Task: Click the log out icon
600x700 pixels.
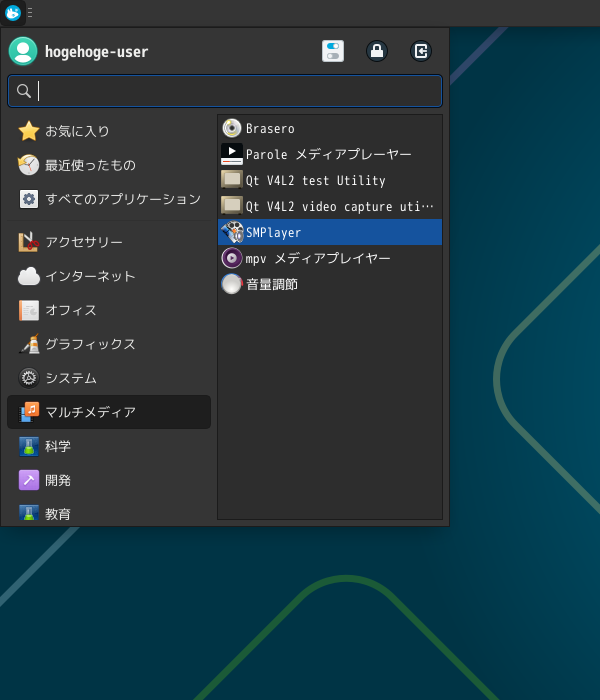Action: [421, 51]
